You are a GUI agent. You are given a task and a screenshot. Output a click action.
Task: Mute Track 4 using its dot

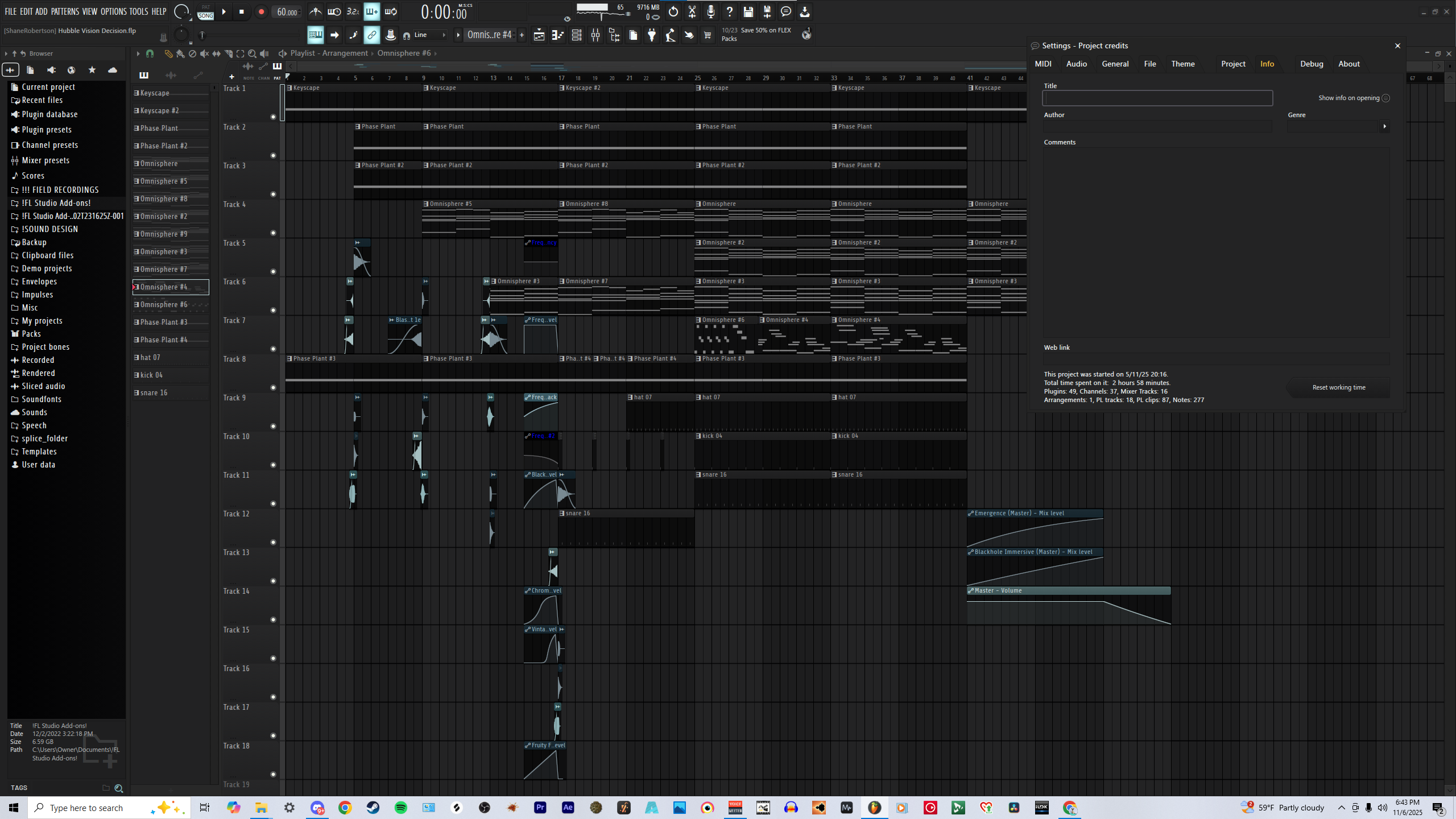coord(273,233)
